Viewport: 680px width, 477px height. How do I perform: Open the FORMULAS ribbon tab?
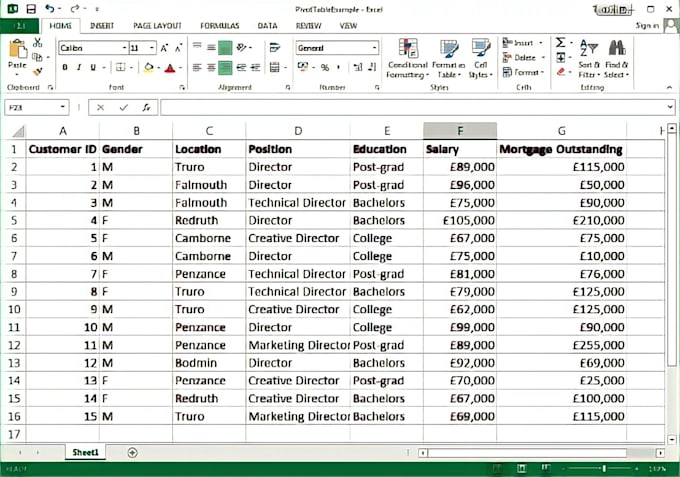pos(219,24)
